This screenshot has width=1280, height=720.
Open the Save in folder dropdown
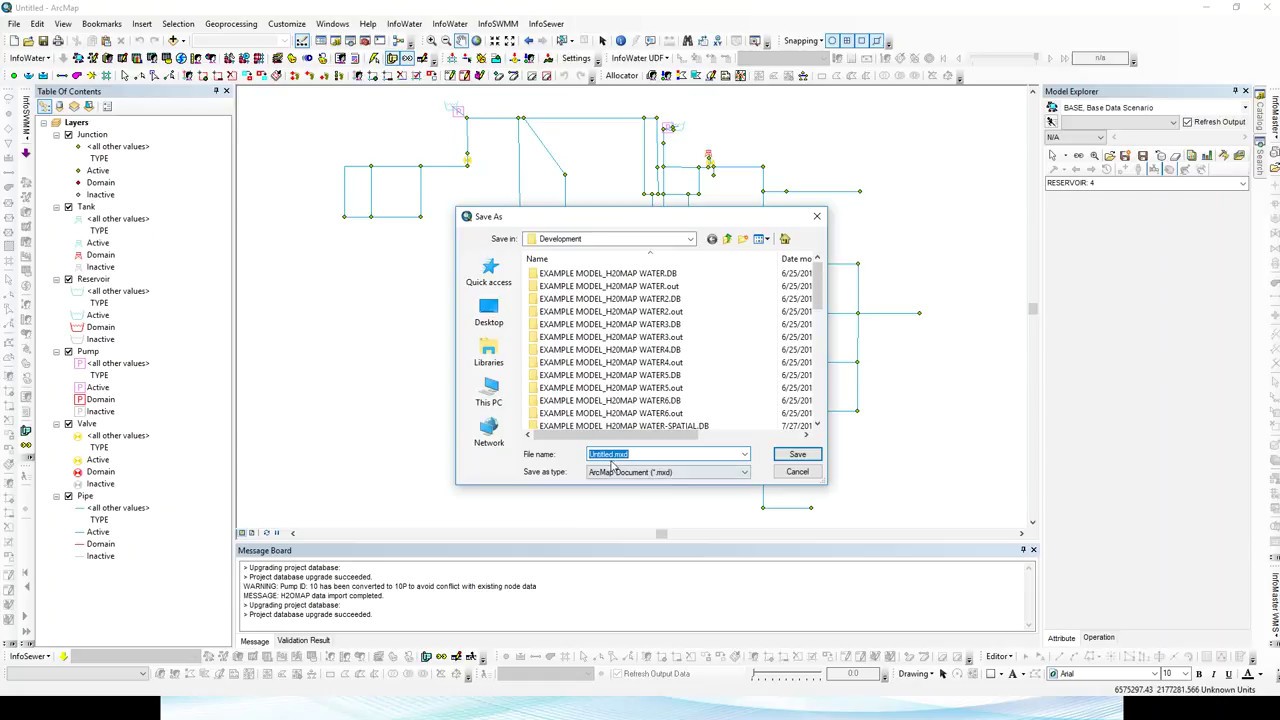690,239
